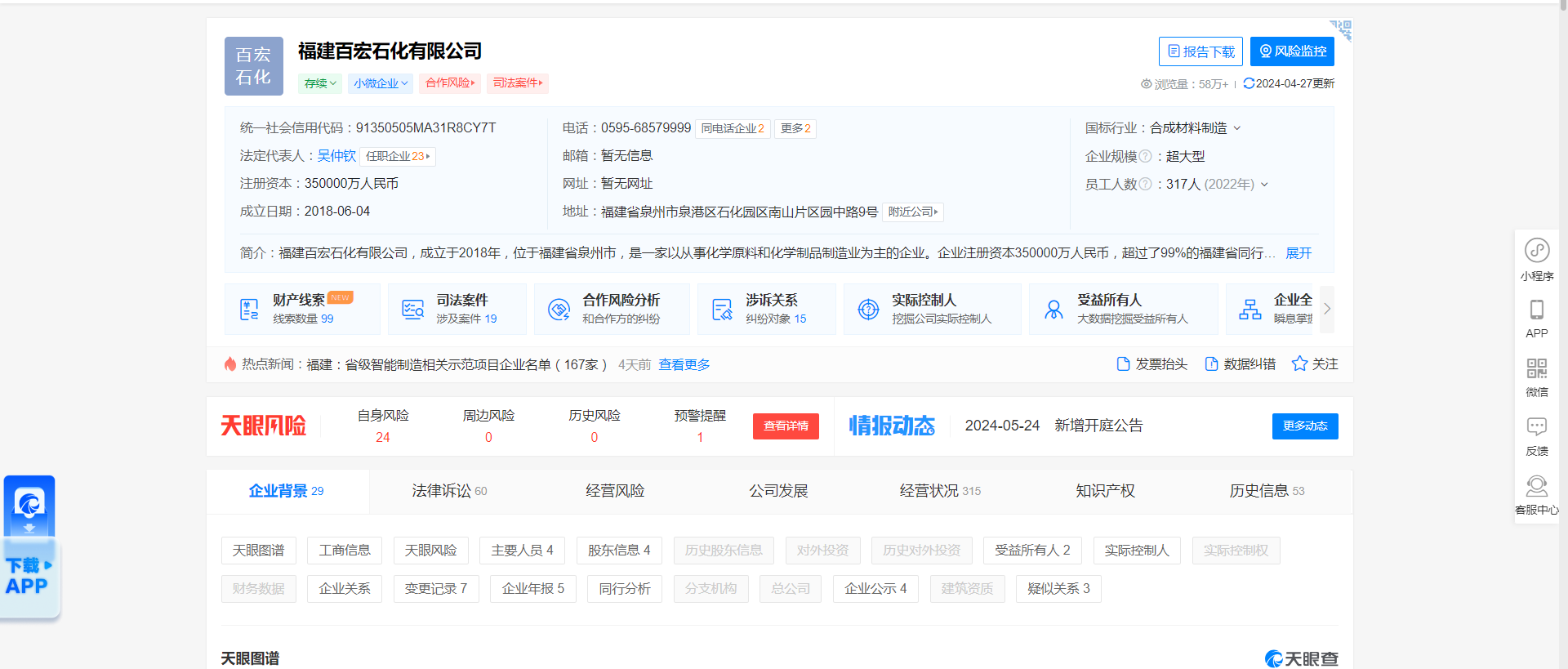The image size is (1568, 669).
Task: Show the 微信 QR code icon
Action: tap(1536, 368)
